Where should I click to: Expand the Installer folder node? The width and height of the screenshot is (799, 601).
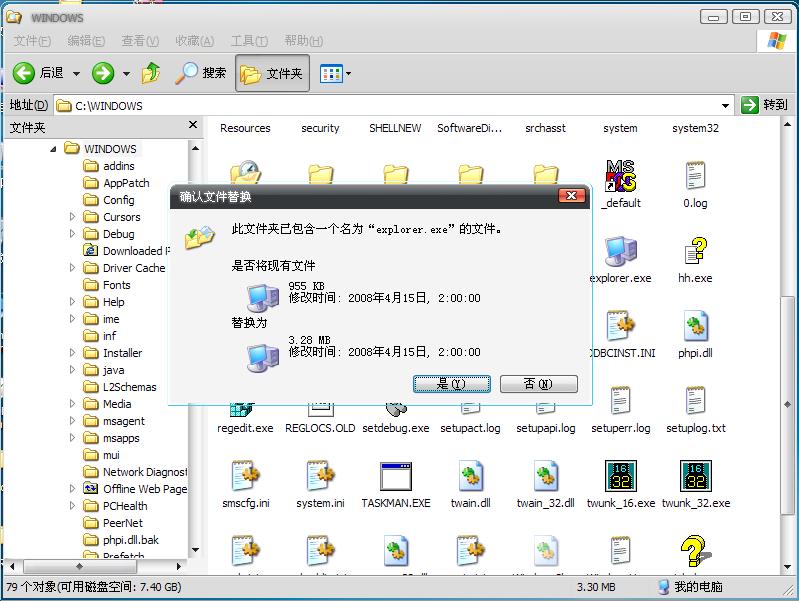72,353
